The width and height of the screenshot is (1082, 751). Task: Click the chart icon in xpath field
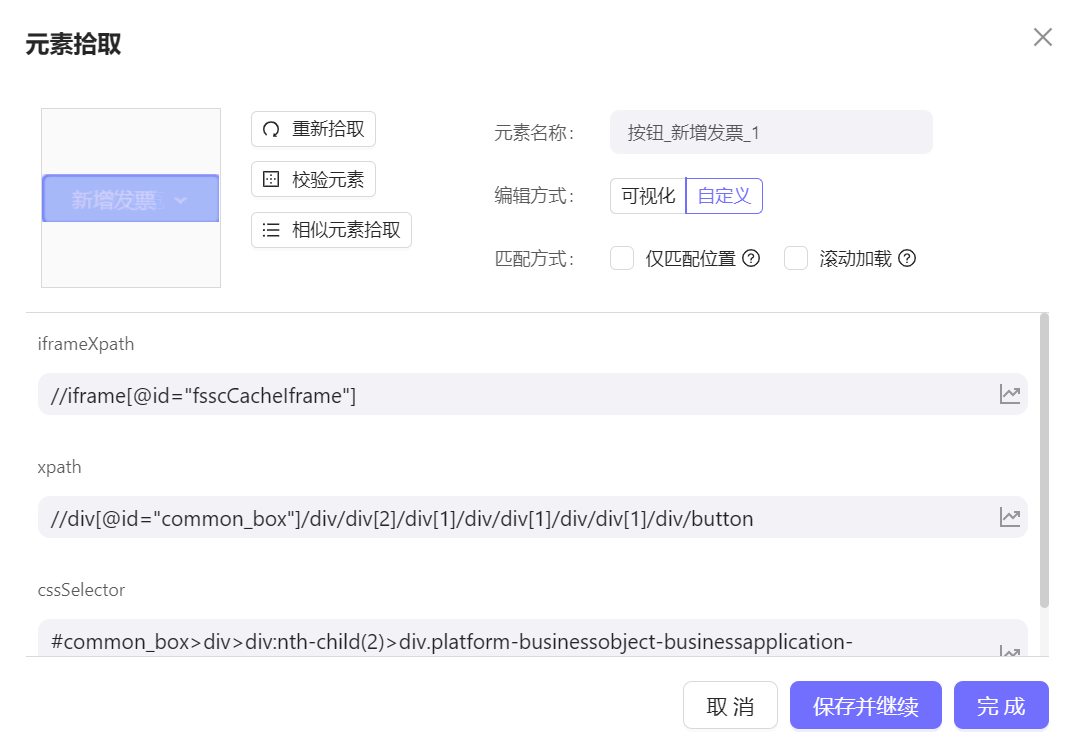1010,517
